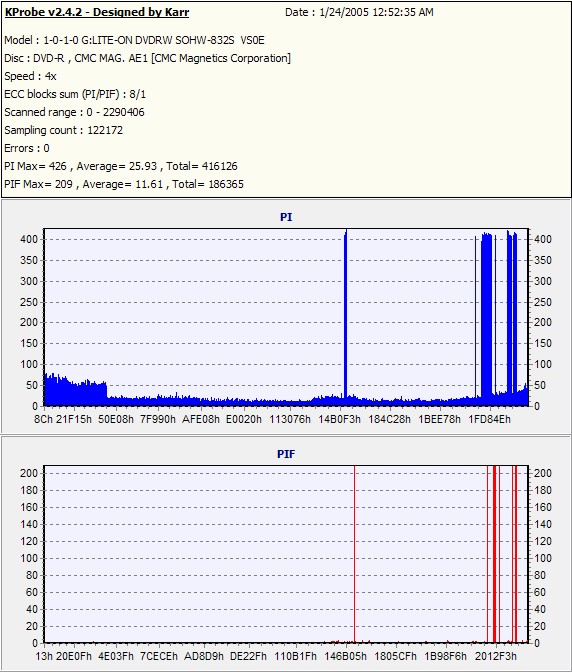This screenshot has width=572, height=672.
Task: Click the red PIF spike near 146B05h
Action: (354, 554)
